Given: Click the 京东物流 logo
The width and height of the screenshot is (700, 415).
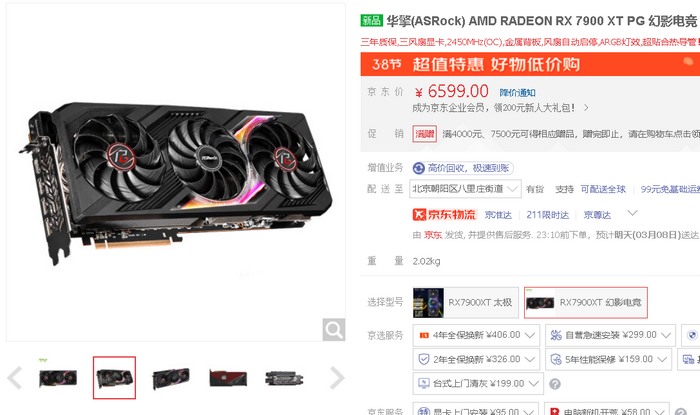Looking at the screenshot, I should [445, 215].
